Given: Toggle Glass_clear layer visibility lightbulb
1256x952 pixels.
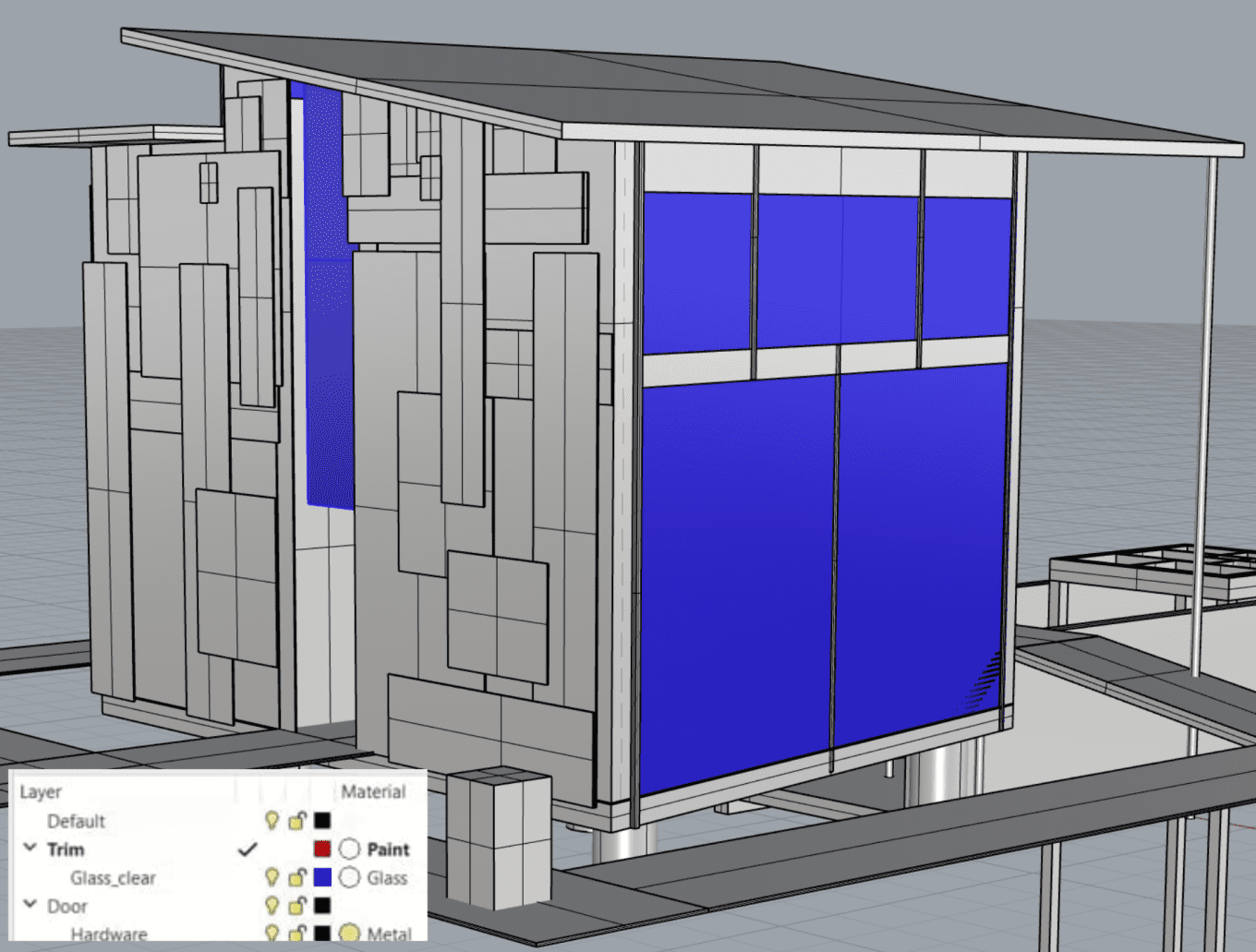Looking at the screenshot, I should [272, 877].
